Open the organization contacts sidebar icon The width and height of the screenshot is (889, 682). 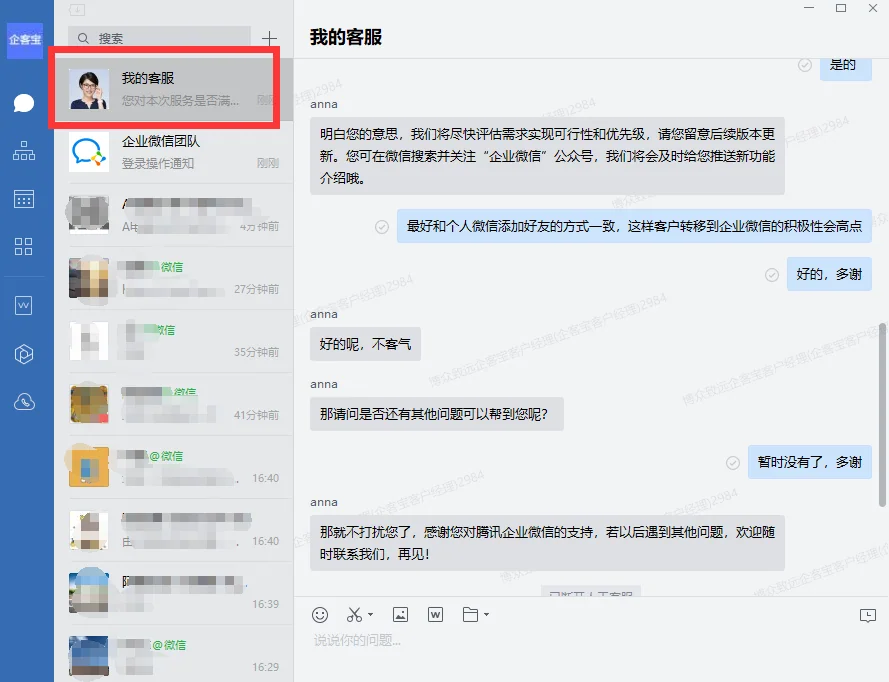coord(24,151)
